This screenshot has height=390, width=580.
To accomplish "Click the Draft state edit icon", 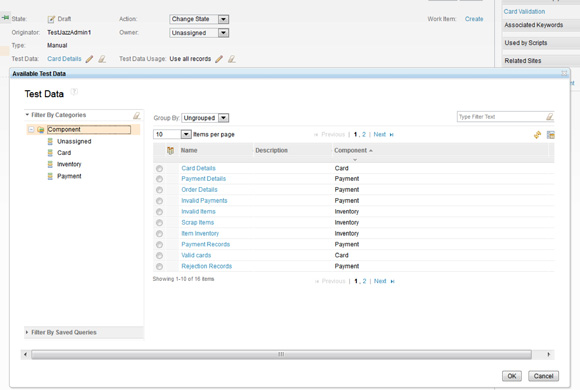I will pyautogui.click(x=51, y=19).
